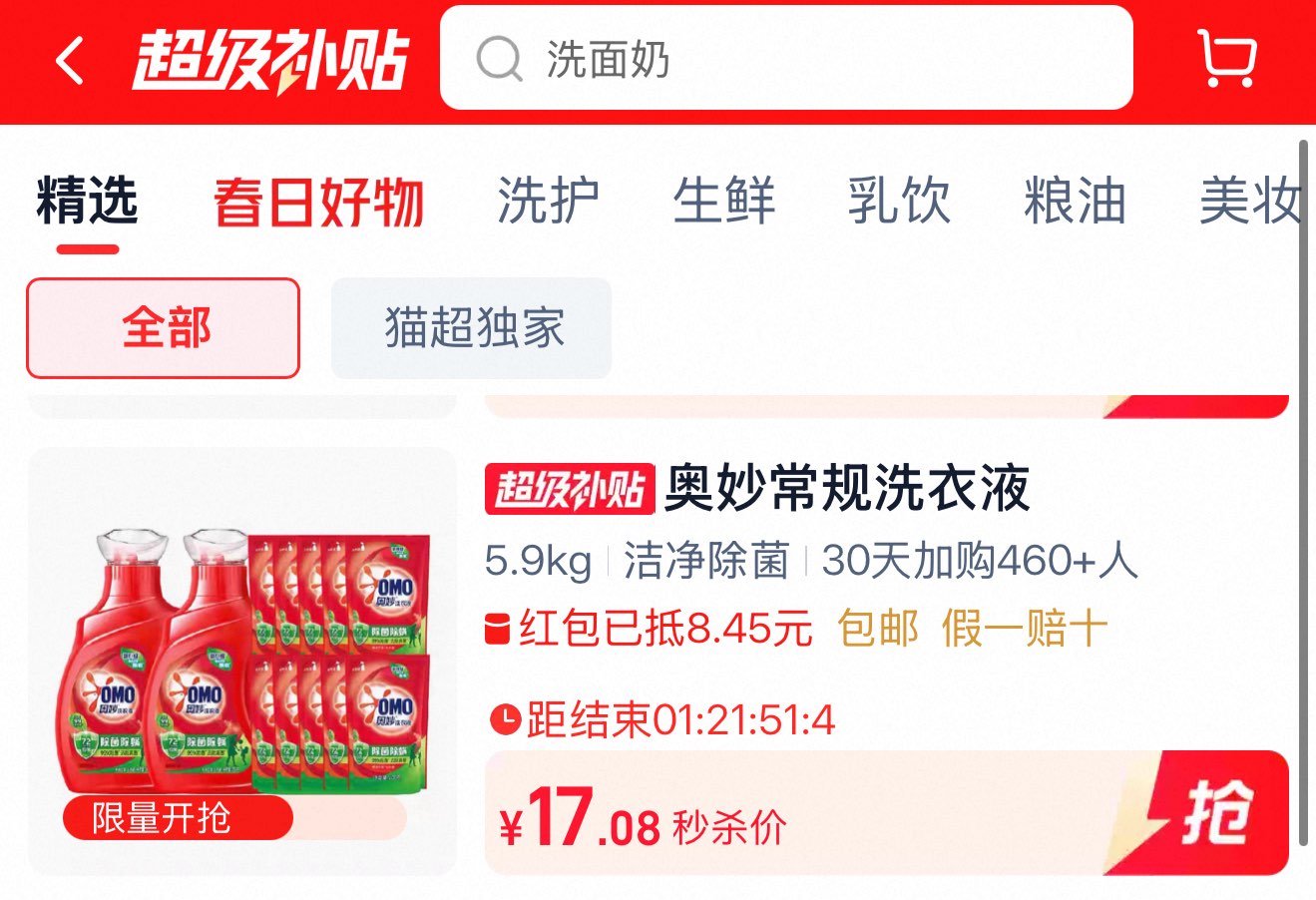1316x900 pixels.
Task: Tap the red envelope coupon icon
Action: coord(497,631)
